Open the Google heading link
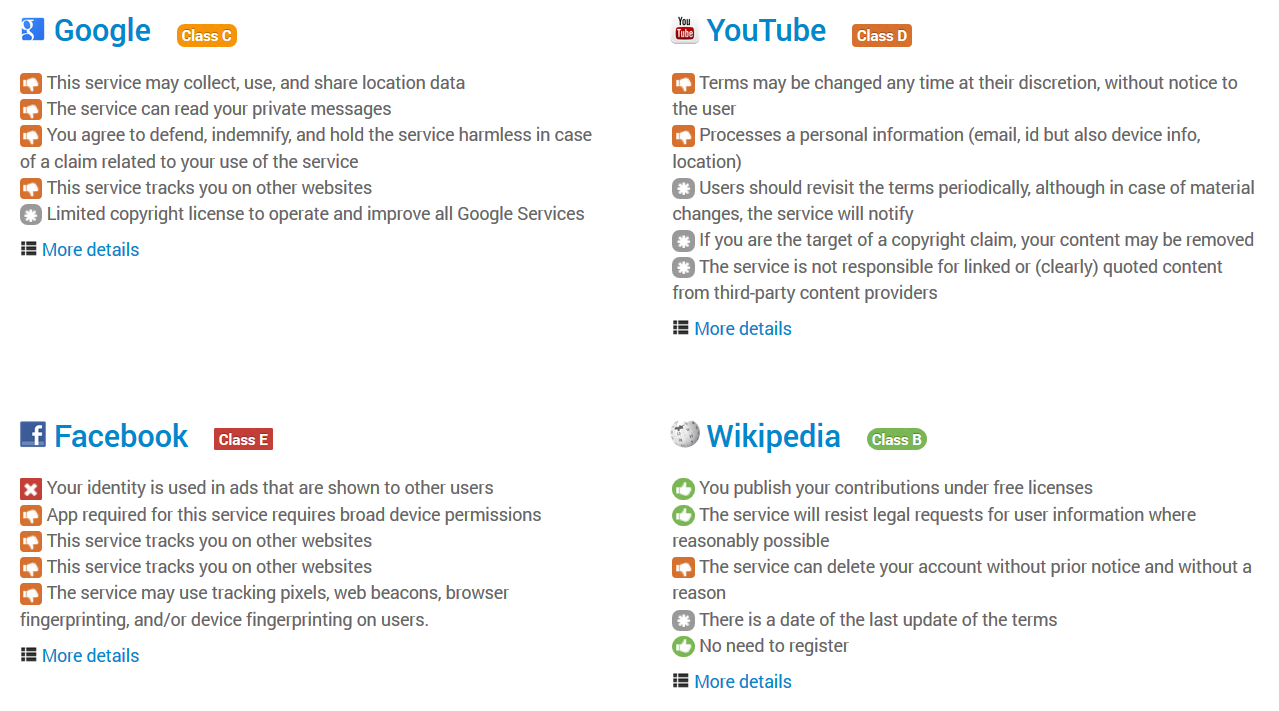The image size is (1279, 711). pos(102,31)
